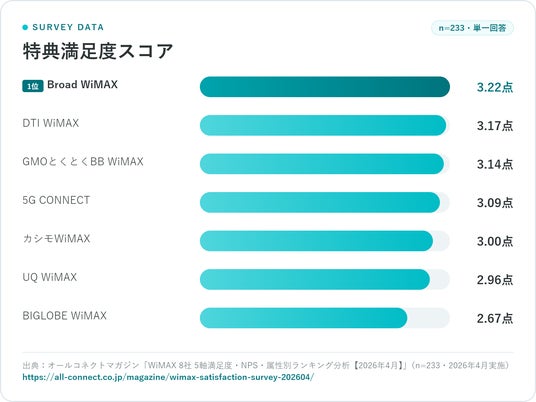The width and height of the screenshot is (536, 402).
Task: Click the SURVEY DATA heading label
Action: (x=68, y=27)
